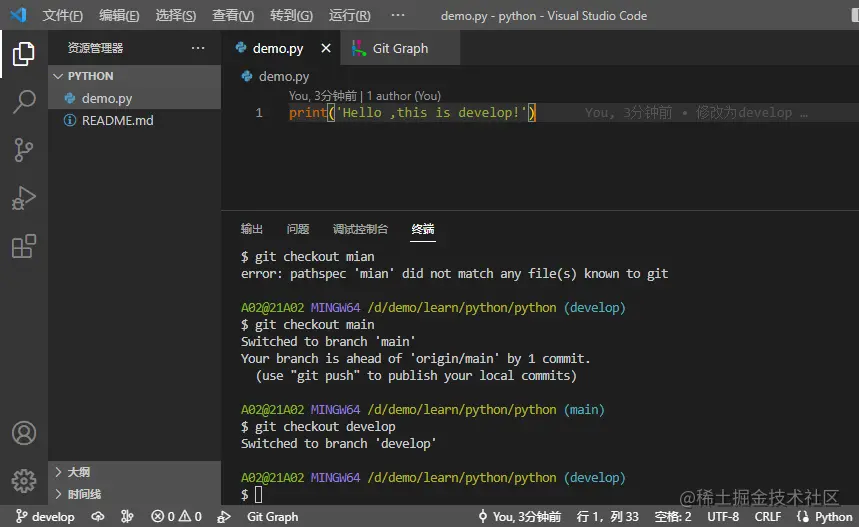Switch to the Git Graph tab
The height and width of the screenshot is (527, 859).
(x=400, y=48)
